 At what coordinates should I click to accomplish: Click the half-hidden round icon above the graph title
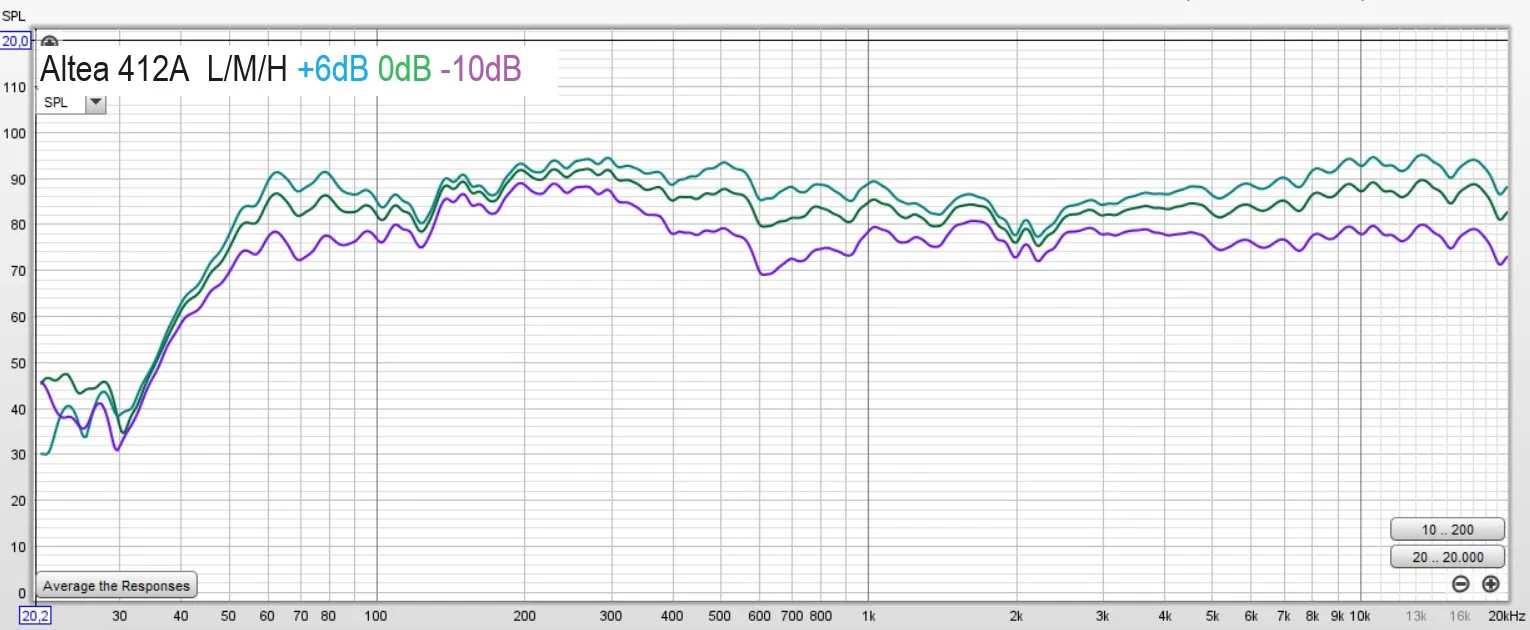[48, 43]
